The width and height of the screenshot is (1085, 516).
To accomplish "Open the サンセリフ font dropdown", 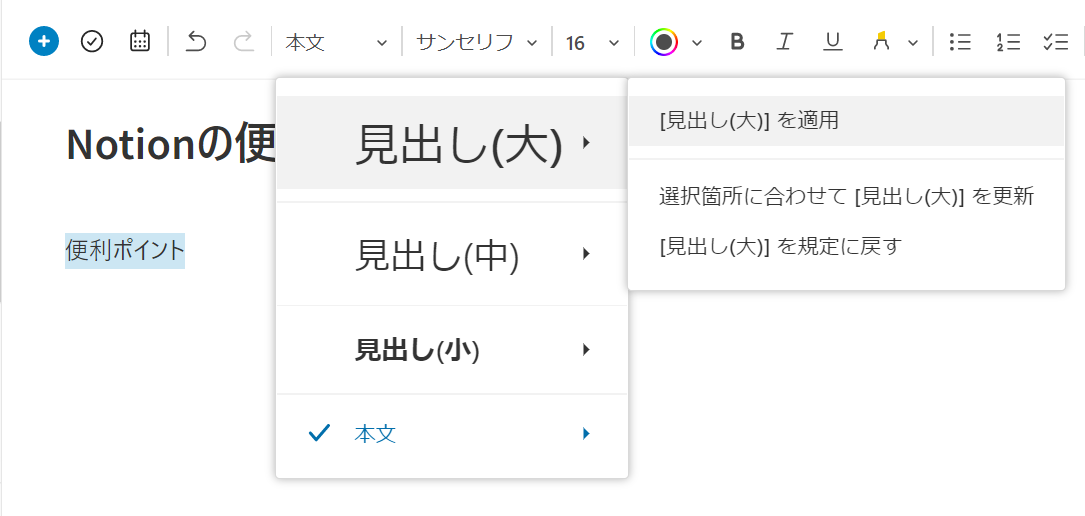I will point(477,42).
